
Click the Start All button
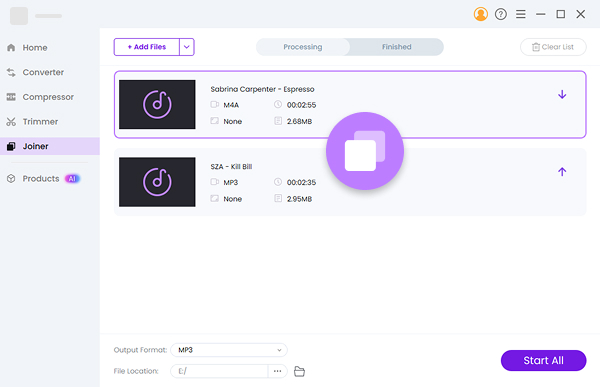pos(543,361)
